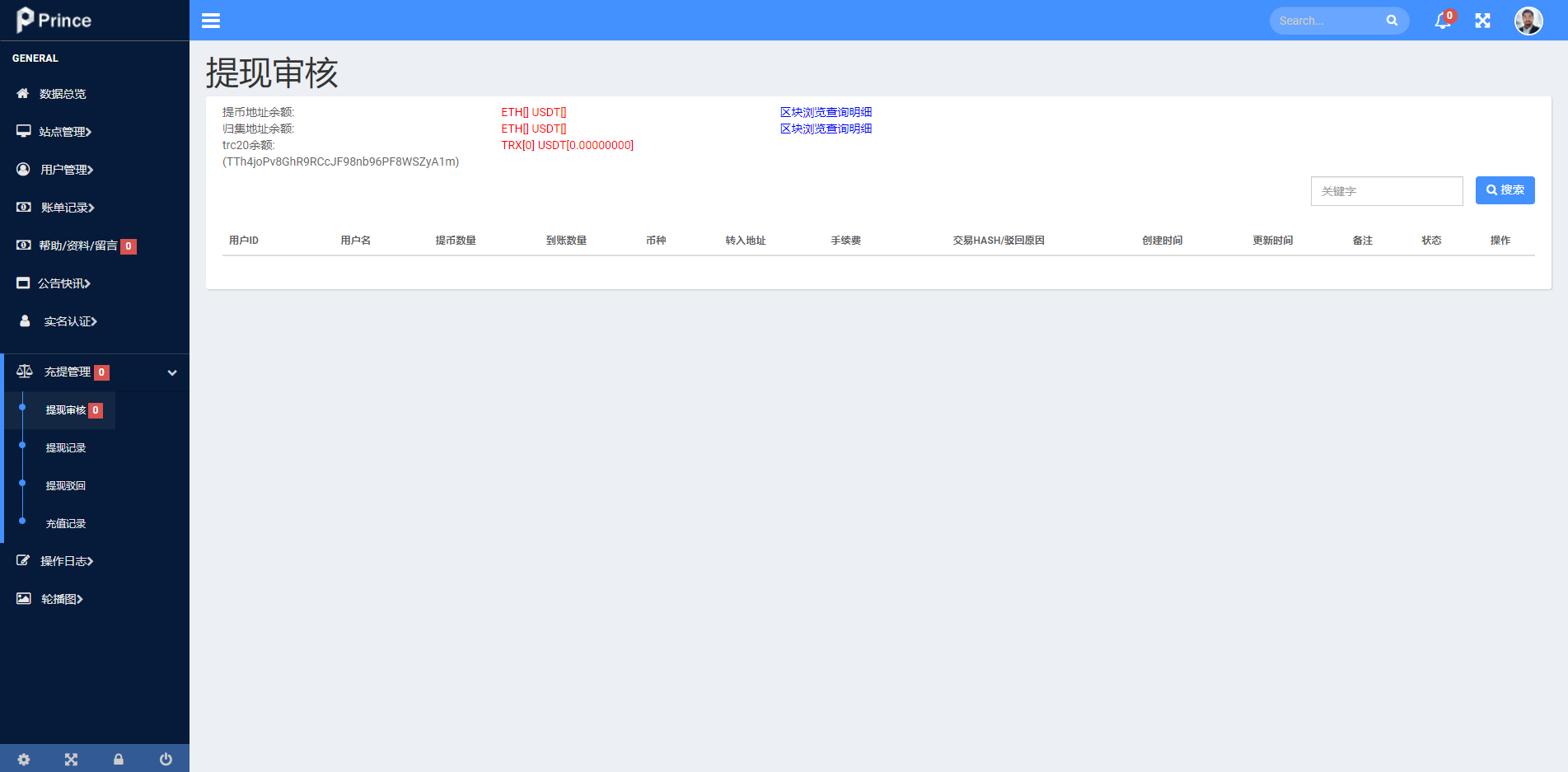Expand the 站点管理 sidebar menu
The height and width of the screenshot is (772, 1568).
coord(65,132)
